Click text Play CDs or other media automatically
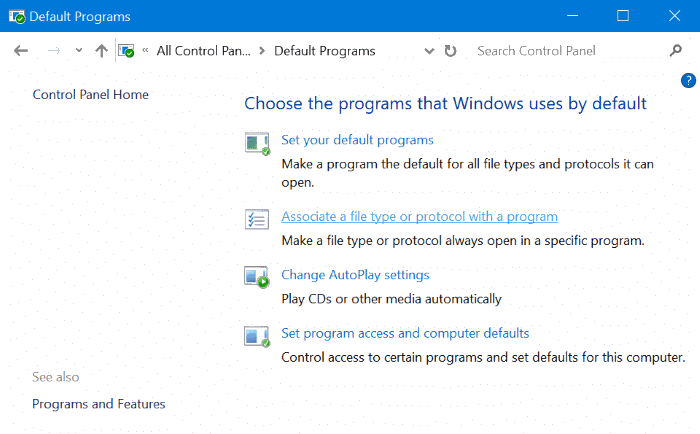 [392, 299]
